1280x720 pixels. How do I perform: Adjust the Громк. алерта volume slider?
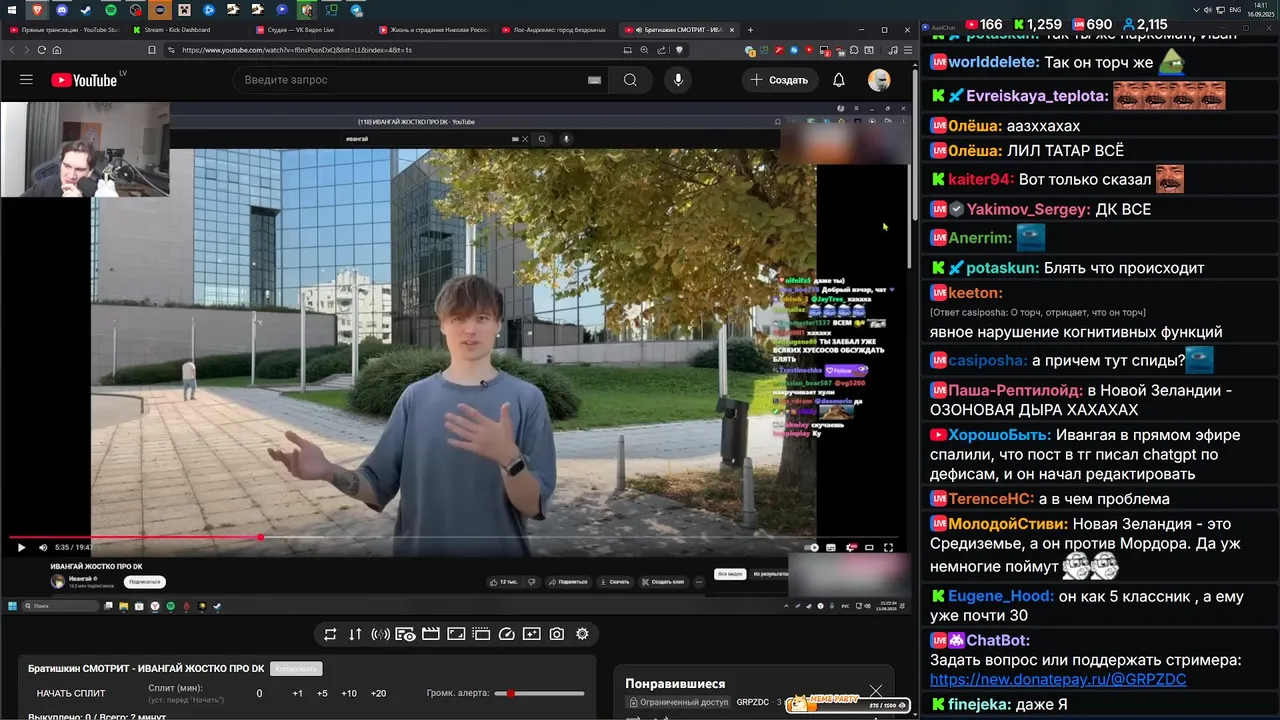click(x=539, y=693)
